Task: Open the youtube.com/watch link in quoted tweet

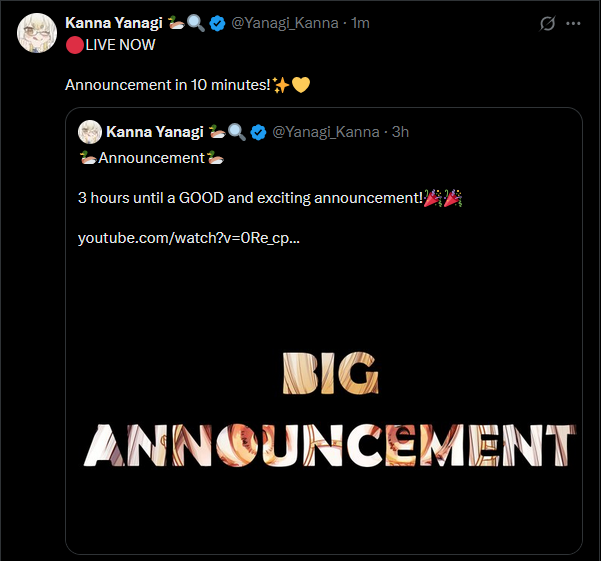Action: [189, 238]
